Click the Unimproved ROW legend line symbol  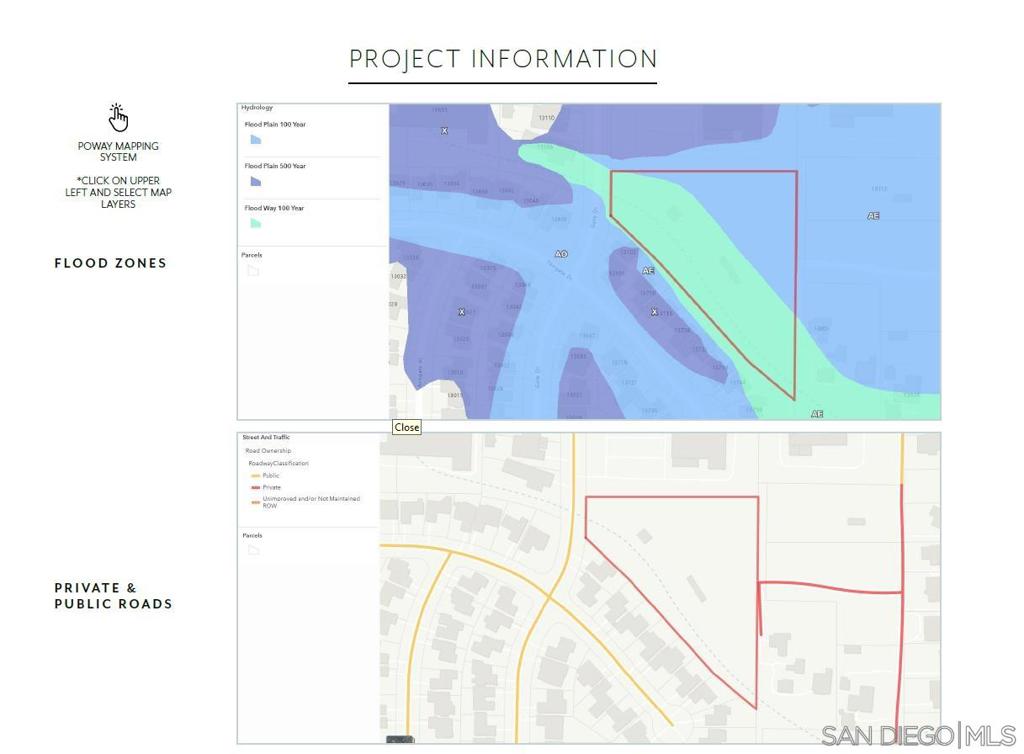pos(256,502)
